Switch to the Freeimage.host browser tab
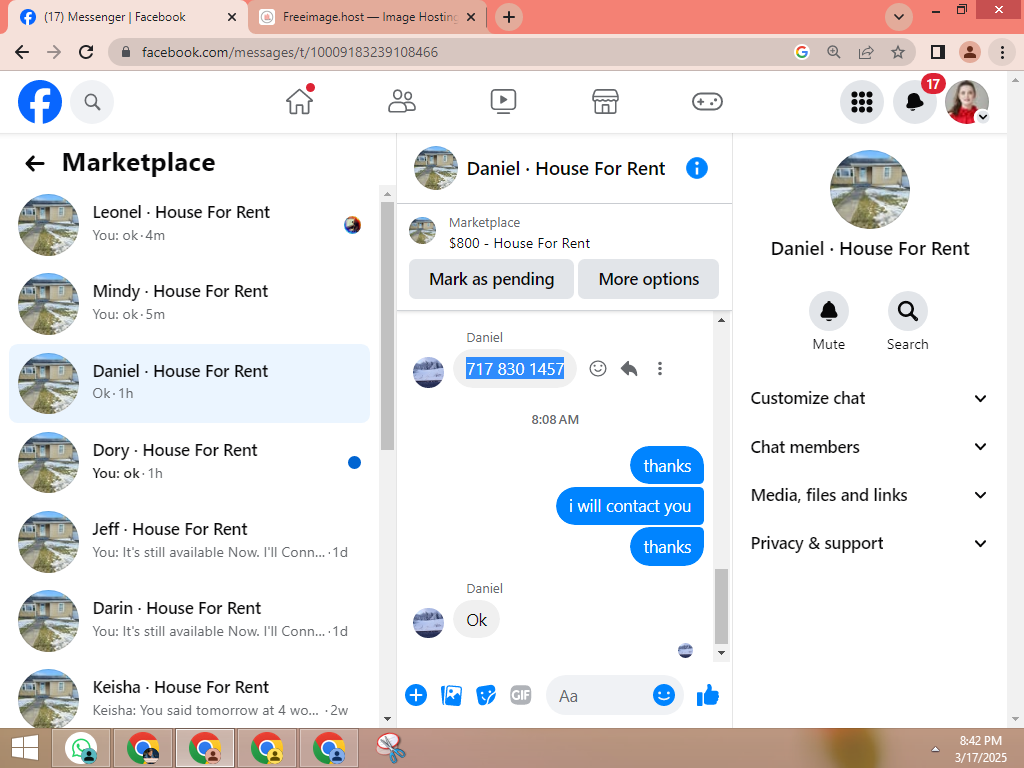This screenshot has height=768, width=1024. pyautogui.click(x=368, y=17)
